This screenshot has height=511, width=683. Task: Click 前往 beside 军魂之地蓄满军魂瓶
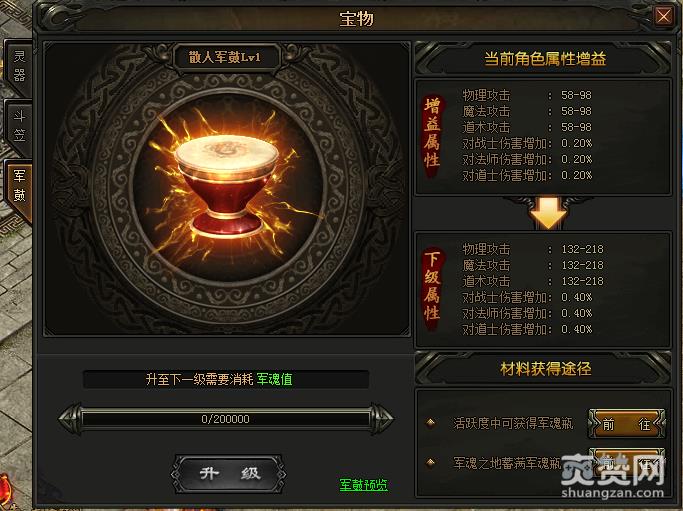pos(627,462)
